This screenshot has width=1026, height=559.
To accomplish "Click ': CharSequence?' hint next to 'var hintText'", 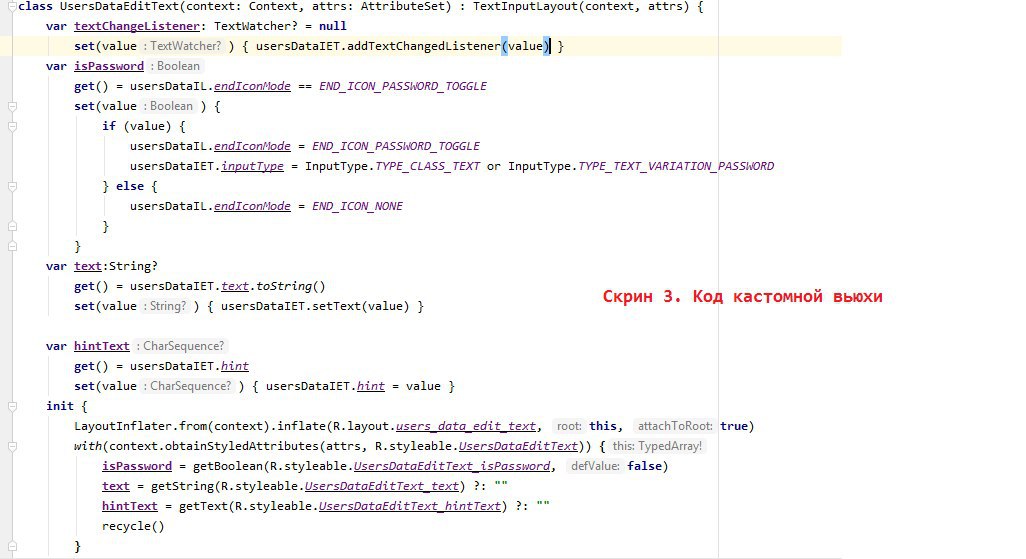I will [x=181, y=346].
